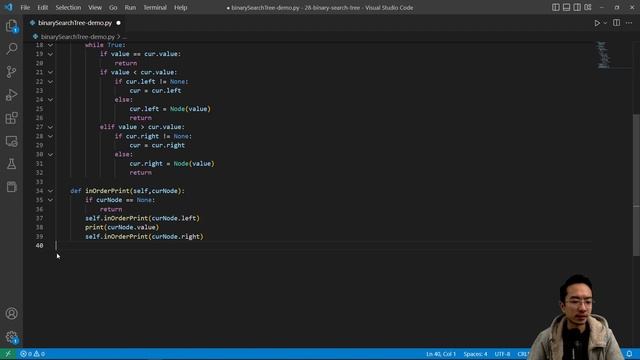Open the Go menu
Screen dimensions: 640x360
coord(113,7)
